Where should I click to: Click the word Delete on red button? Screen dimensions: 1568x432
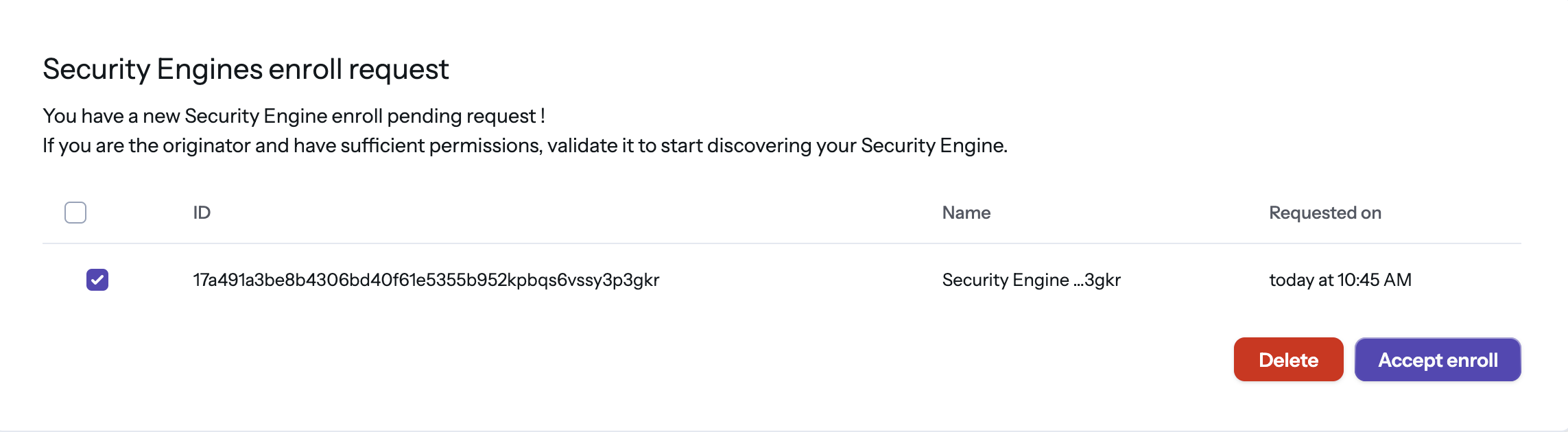click(x=1288, y=360)
